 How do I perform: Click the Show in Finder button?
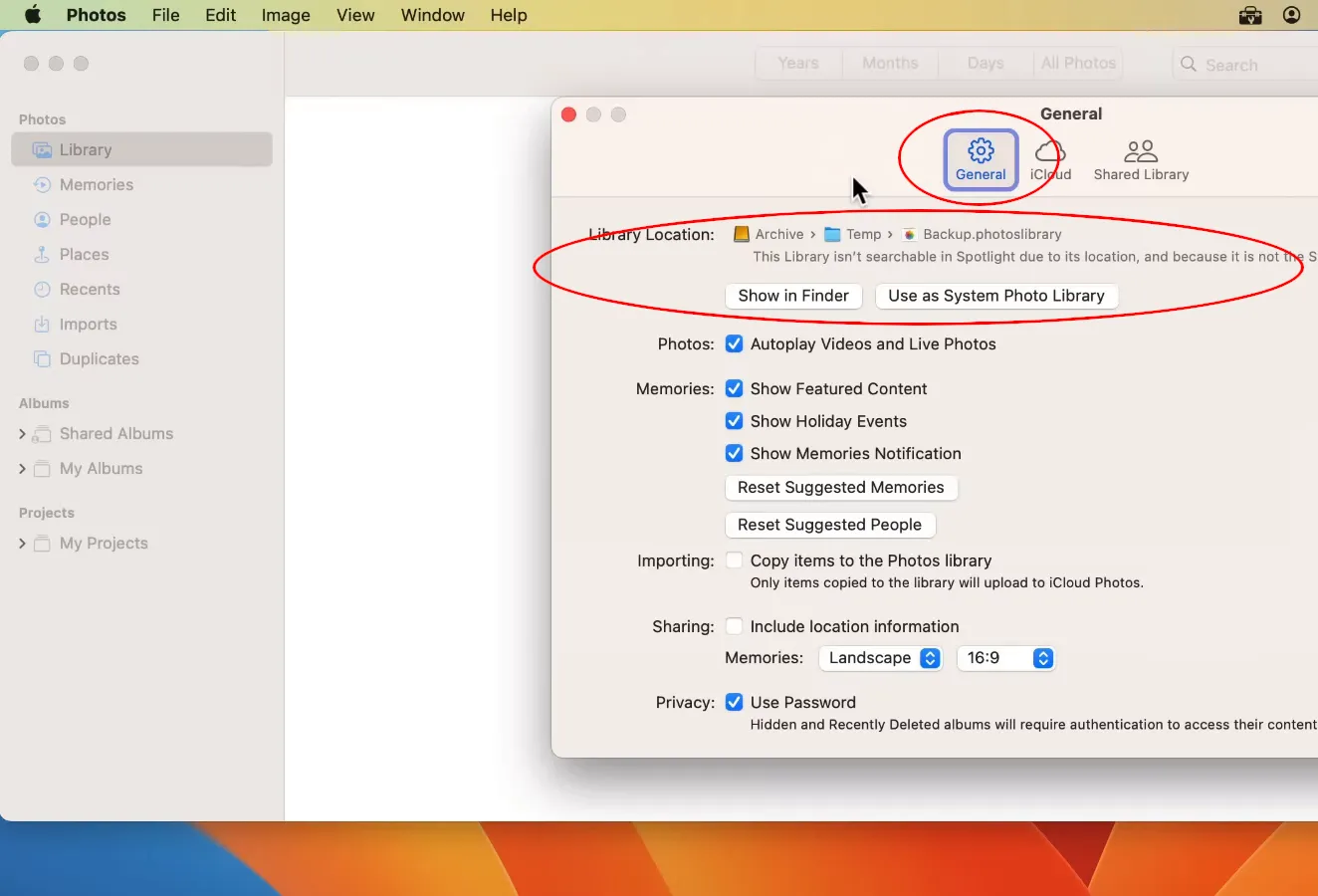point(793,296)
